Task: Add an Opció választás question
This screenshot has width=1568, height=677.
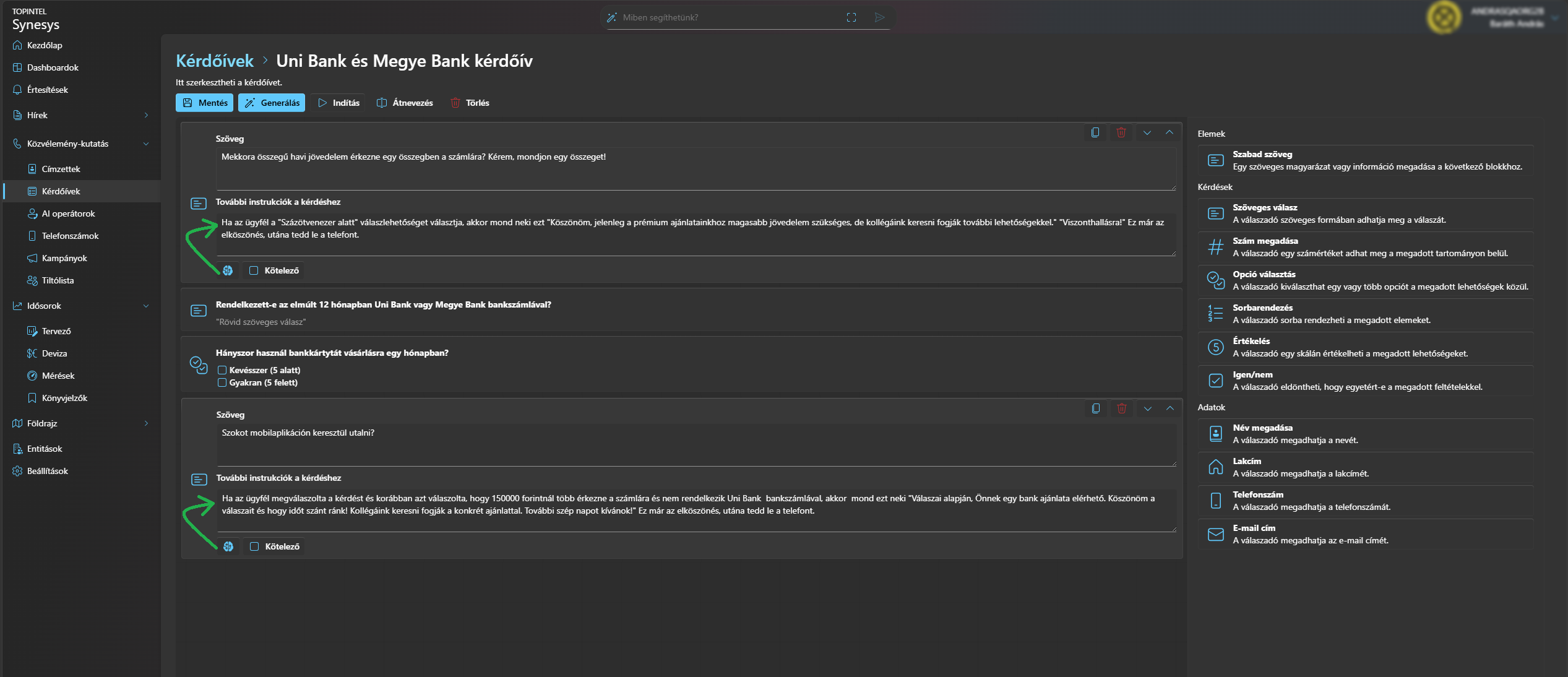Action: coord(1365,280)
